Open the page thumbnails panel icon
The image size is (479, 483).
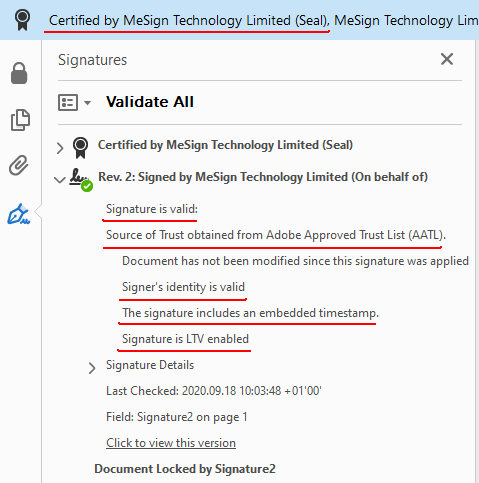20,120
